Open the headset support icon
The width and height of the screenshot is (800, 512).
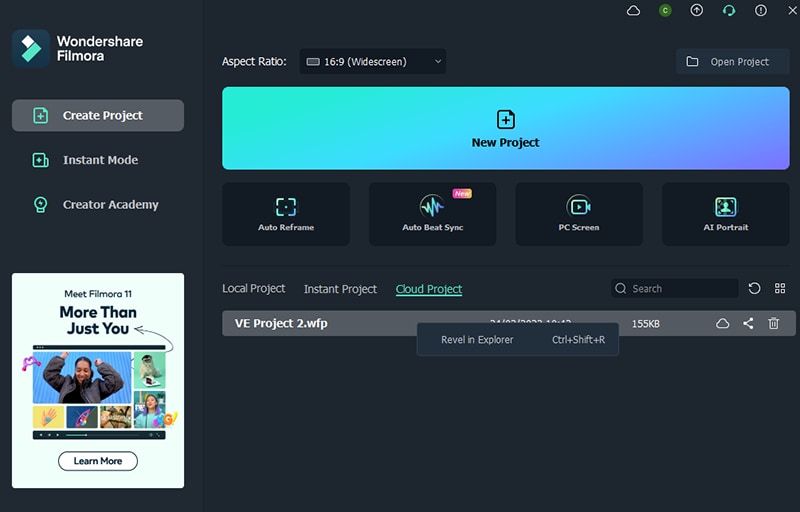tap(729, 11)
